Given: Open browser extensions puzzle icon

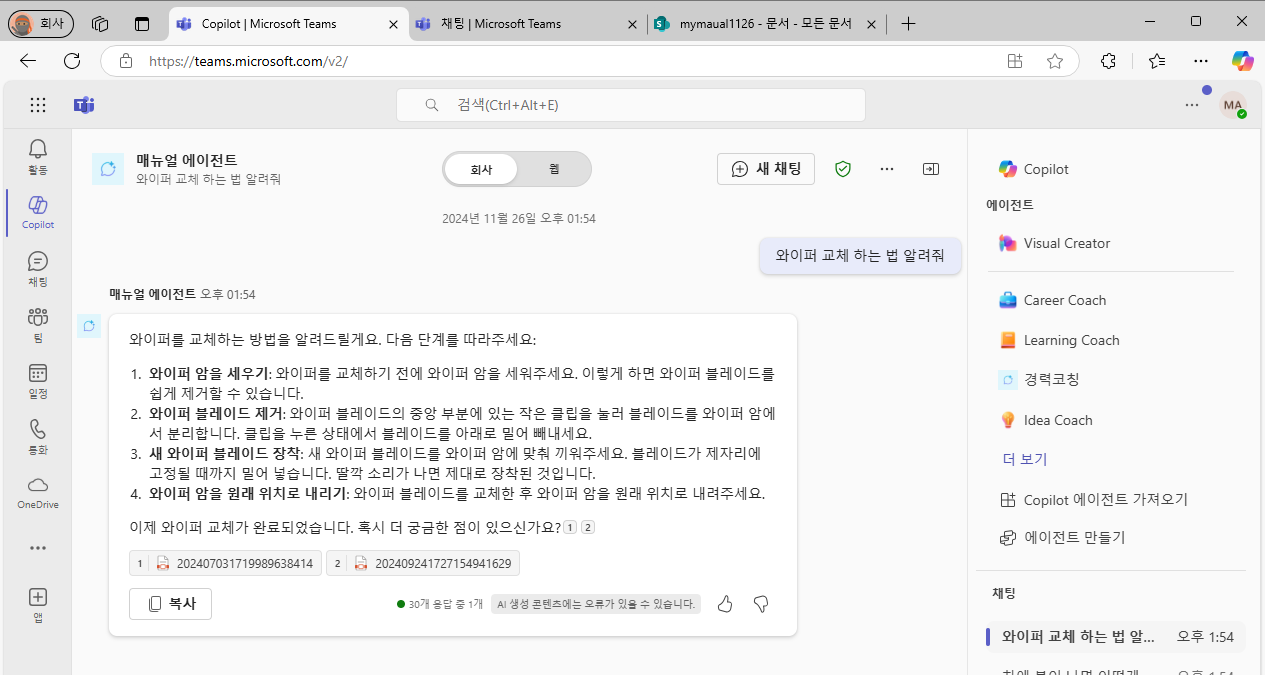Looking at the screenshot, I should pyautogui.click(x=1108, y=61).
